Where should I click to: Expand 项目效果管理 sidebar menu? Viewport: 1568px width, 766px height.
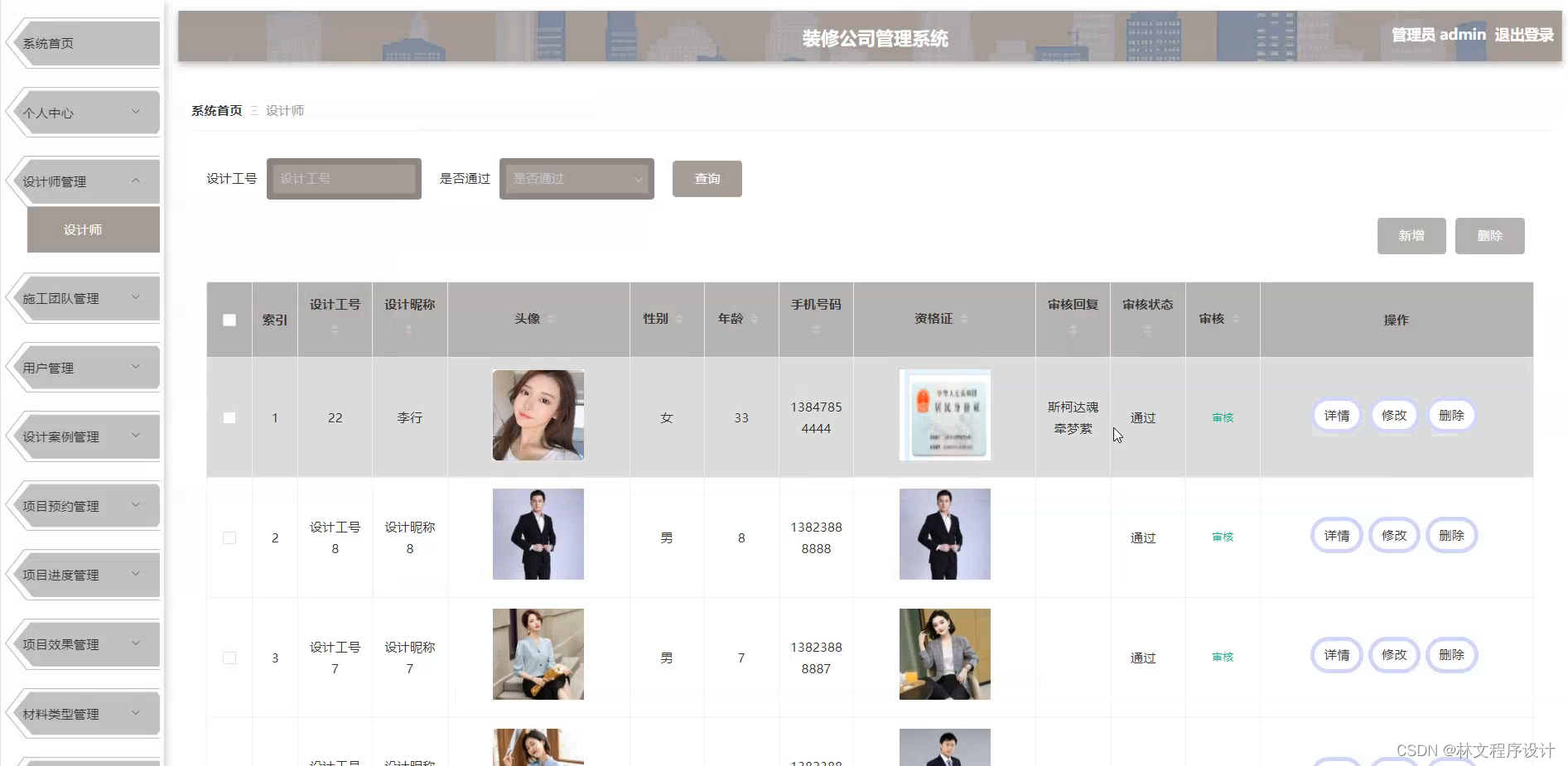click(x=84, y=643)
